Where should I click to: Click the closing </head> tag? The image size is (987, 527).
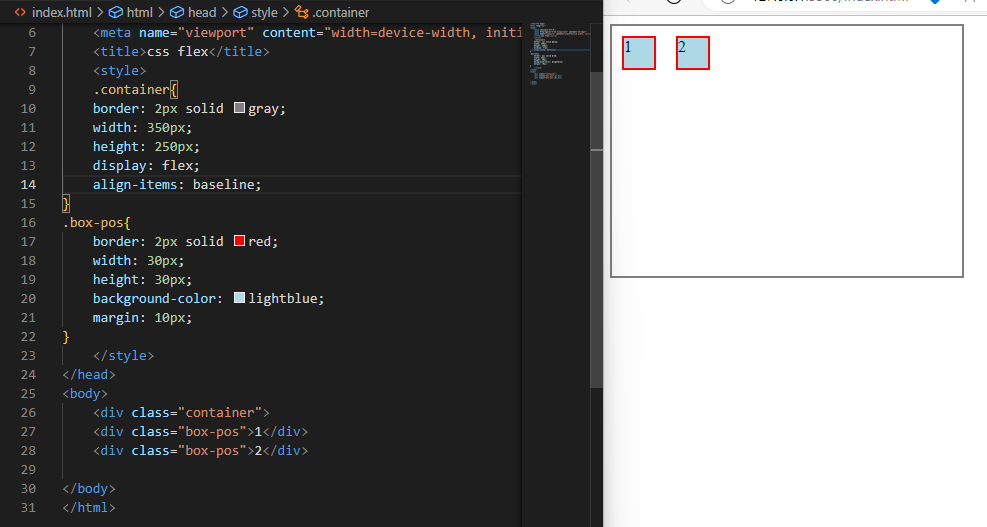(x=89, y=375)
